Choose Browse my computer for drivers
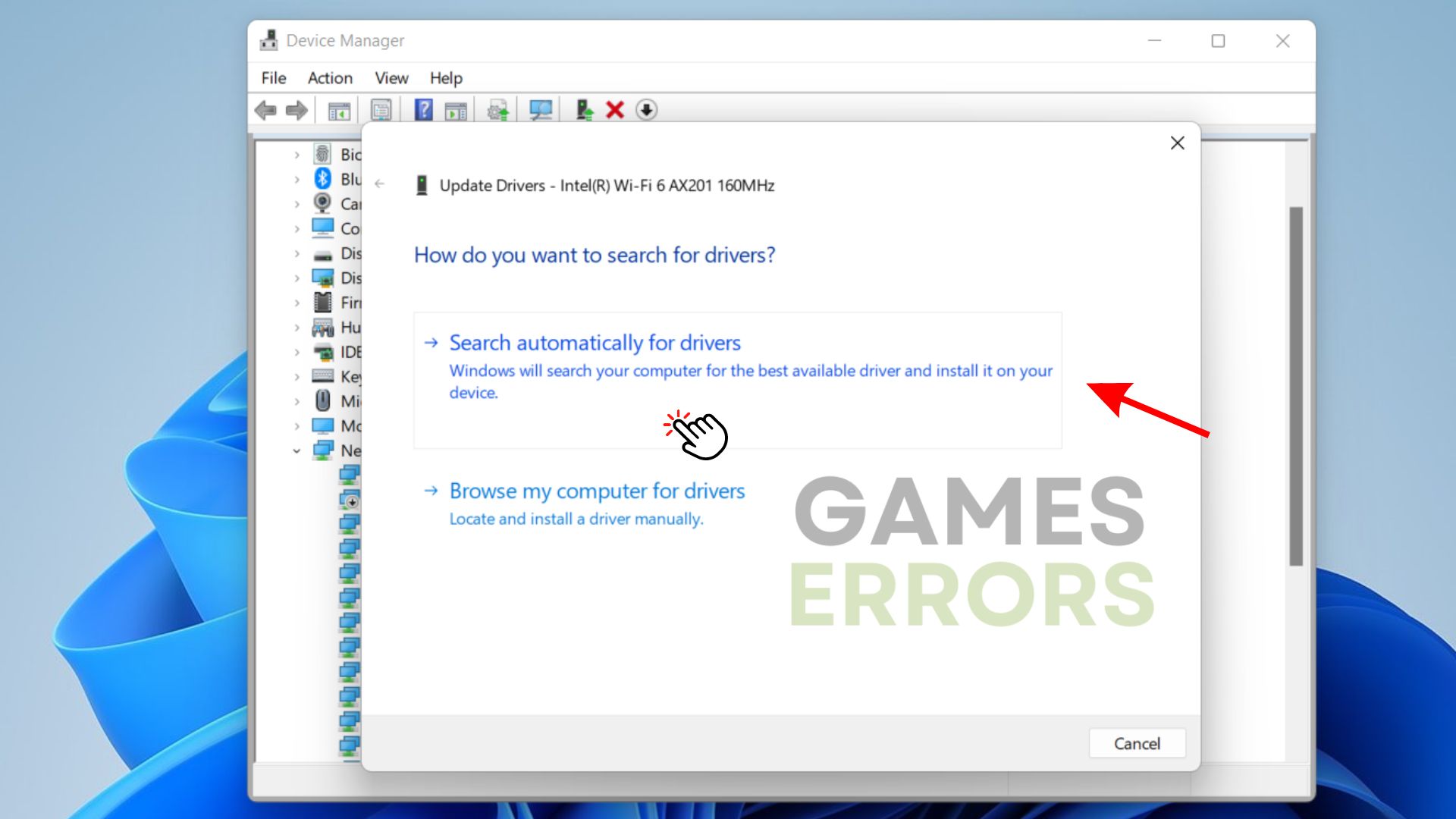The width and height of the screenshot is (1456, 819). (597, 491)
